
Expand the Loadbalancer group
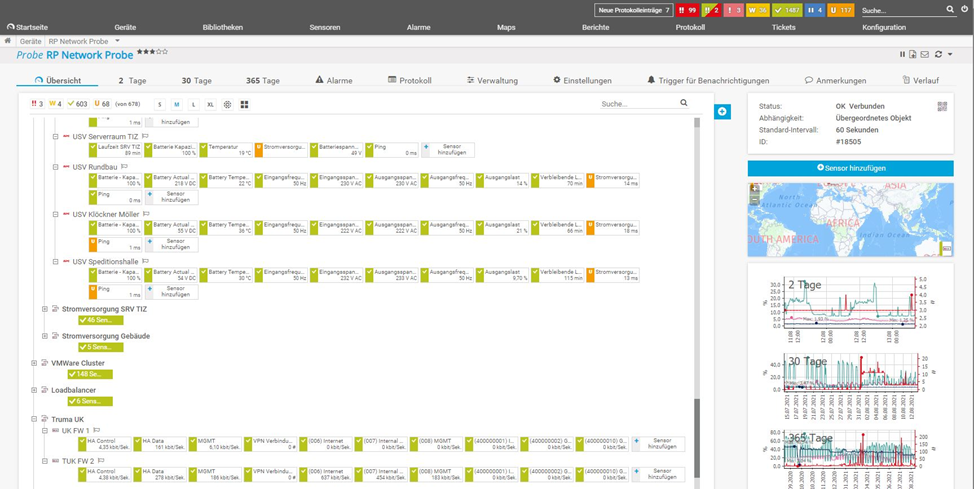pyautogui.click(x=34, y=390)
